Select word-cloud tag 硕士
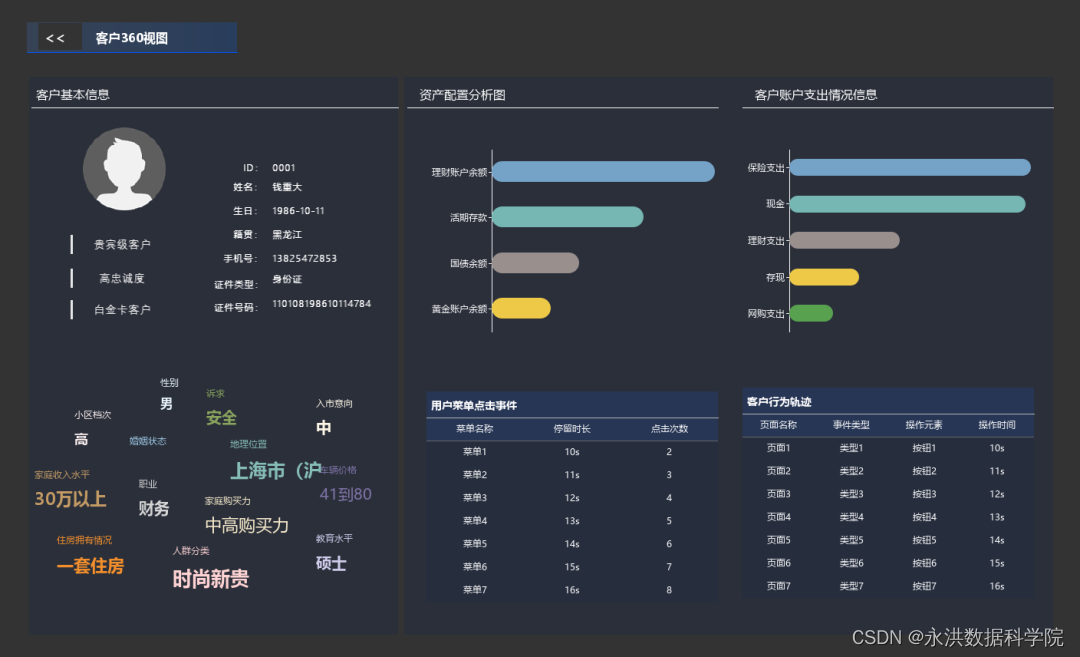The image size is (1080, 657). point(331,563)
